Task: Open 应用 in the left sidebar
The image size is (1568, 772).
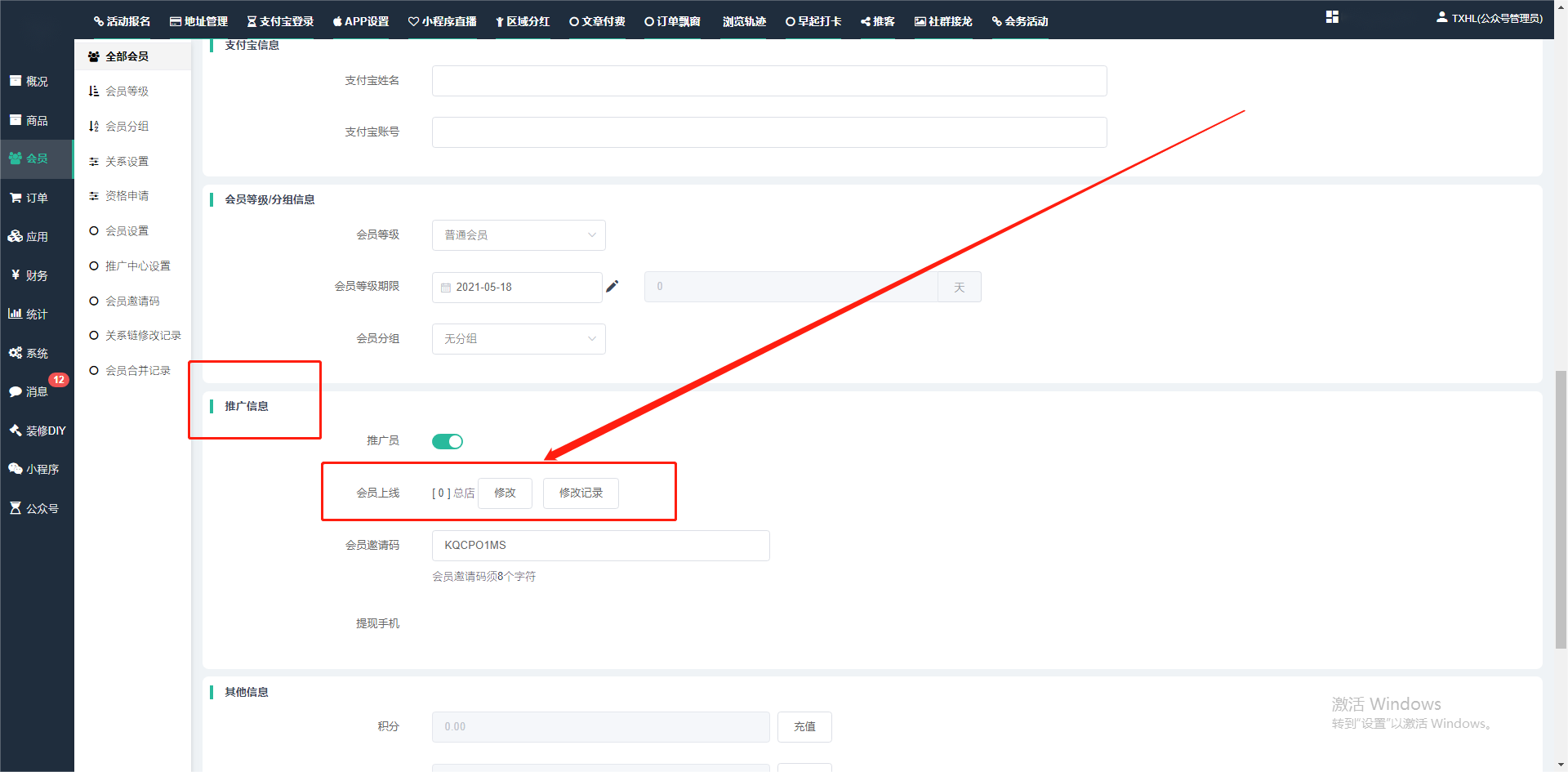Action: pos(29,237)
